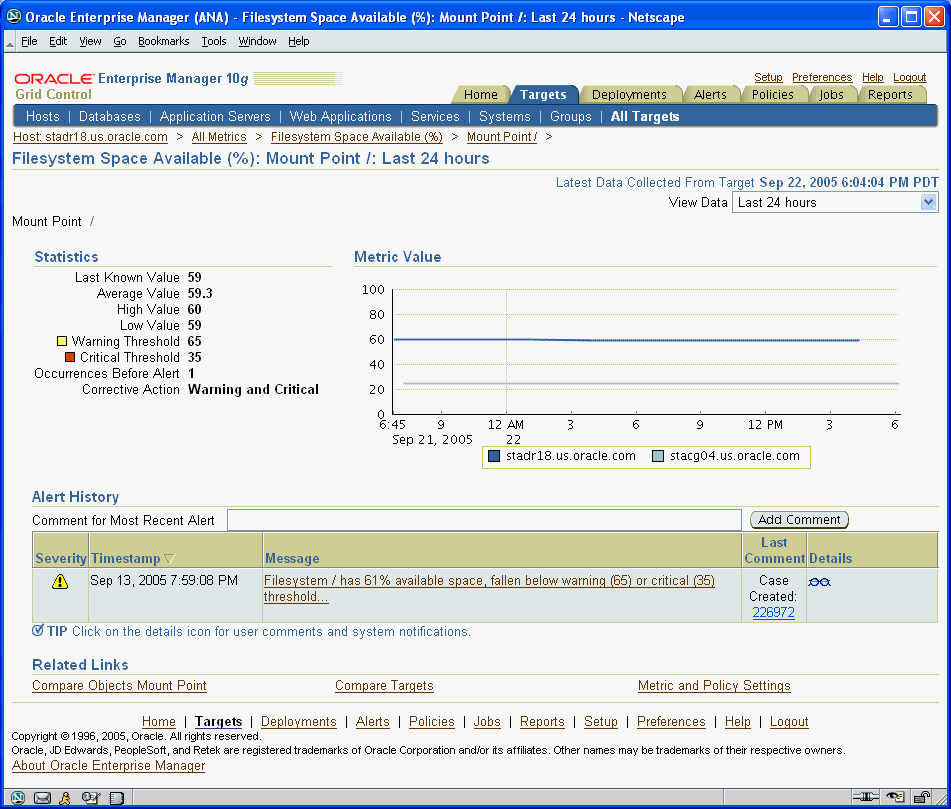This screenshot has width=951, height=809.
Task: Open alert details via eyeglasses icon
Action: [819, 581]
